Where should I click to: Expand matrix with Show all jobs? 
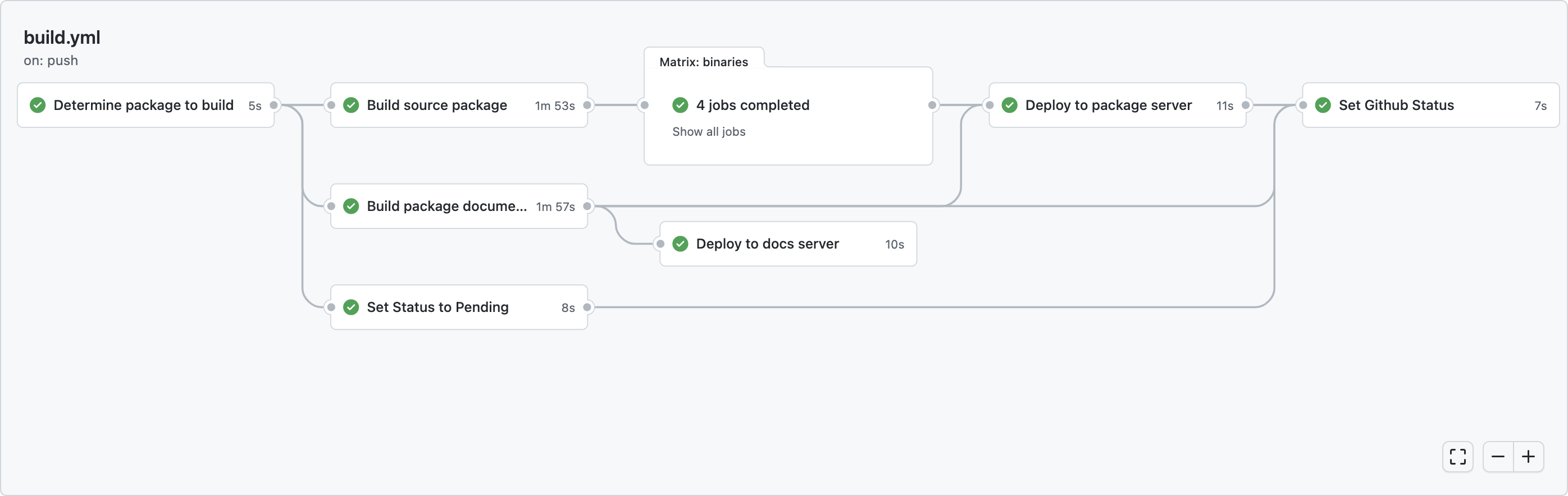click(709, 132)
